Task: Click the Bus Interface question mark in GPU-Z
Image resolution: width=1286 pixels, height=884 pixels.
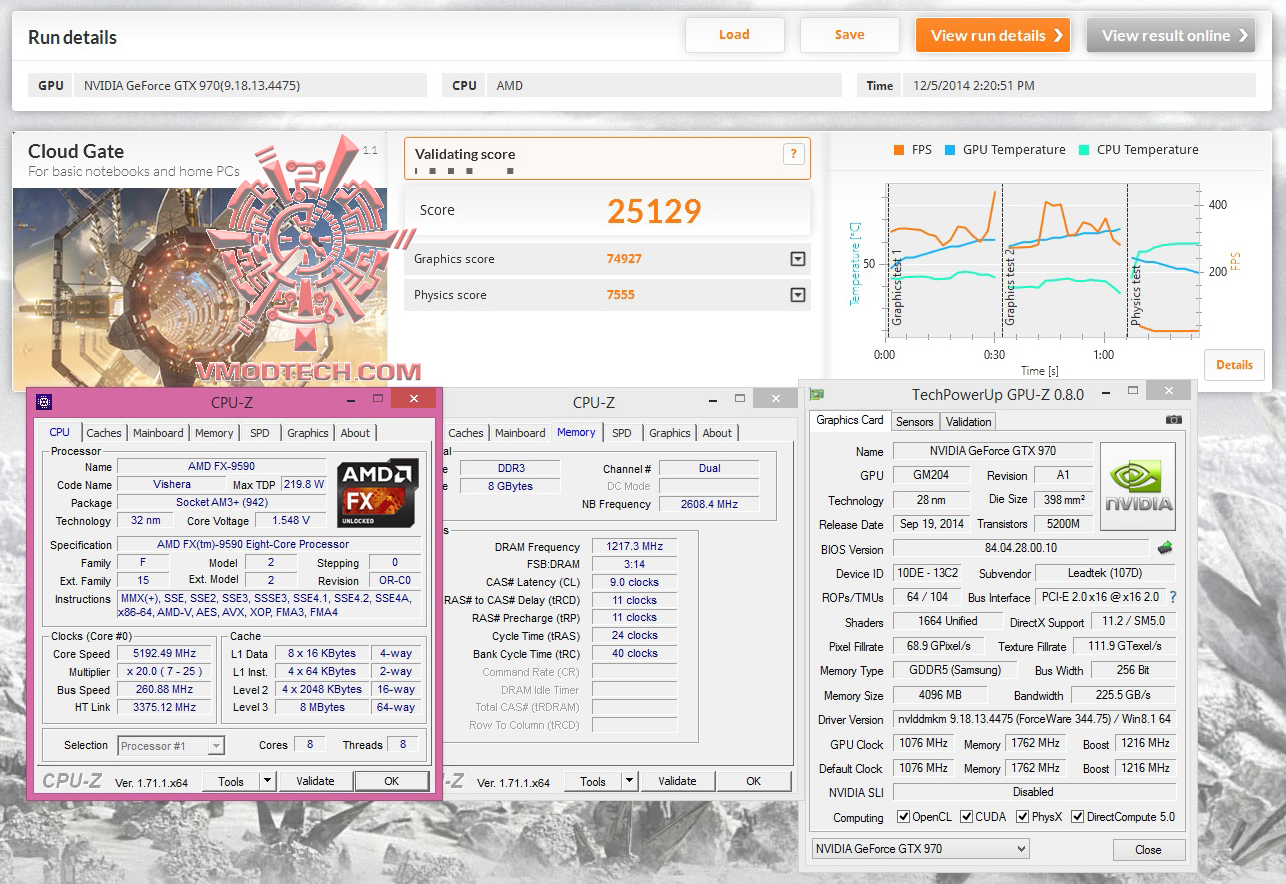Action: (x=1173, y=597)
